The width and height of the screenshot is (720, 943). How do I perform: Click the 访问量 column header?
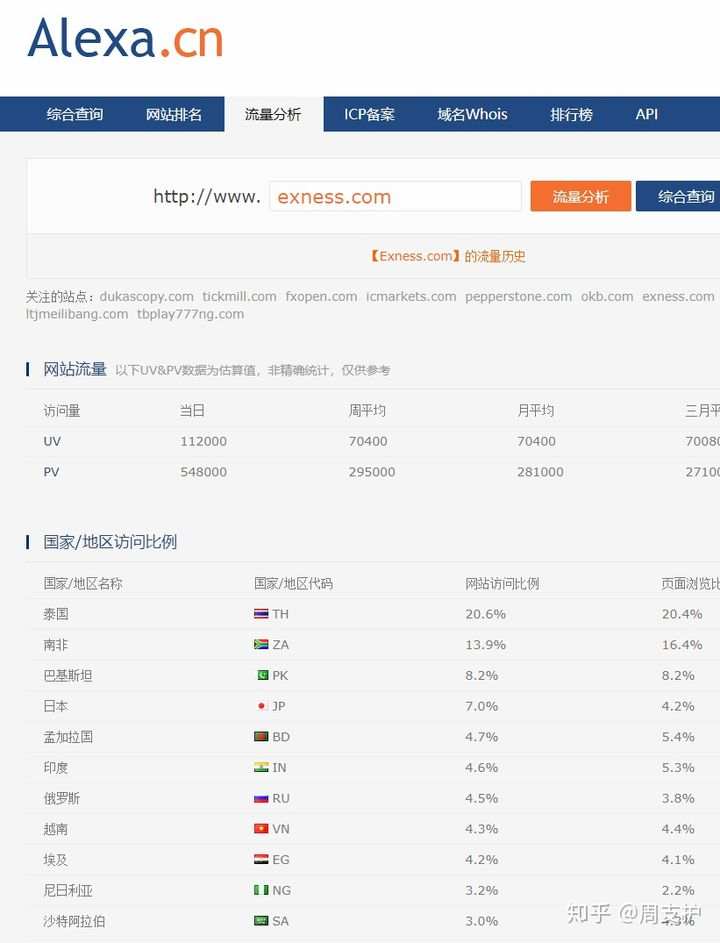(61, 411)
